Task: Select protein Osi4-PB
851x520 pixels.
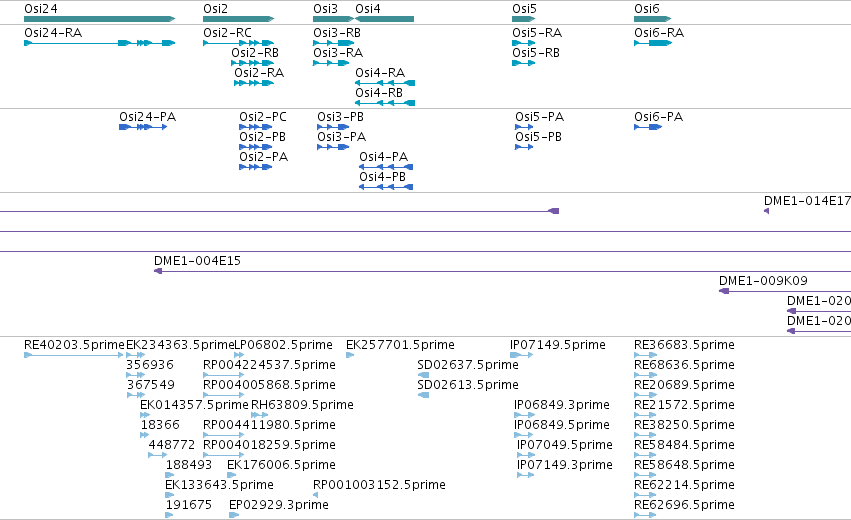Action: click(386, 187)
